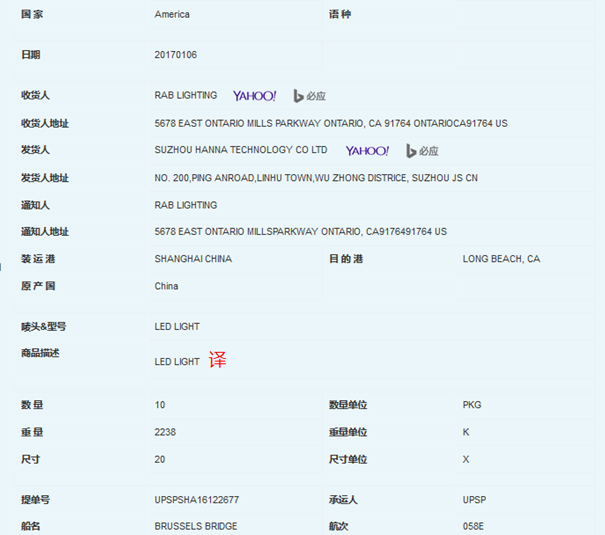Select date value 20170106
Image resolution: width=605 pixels, height=535 pixels.
176,55
